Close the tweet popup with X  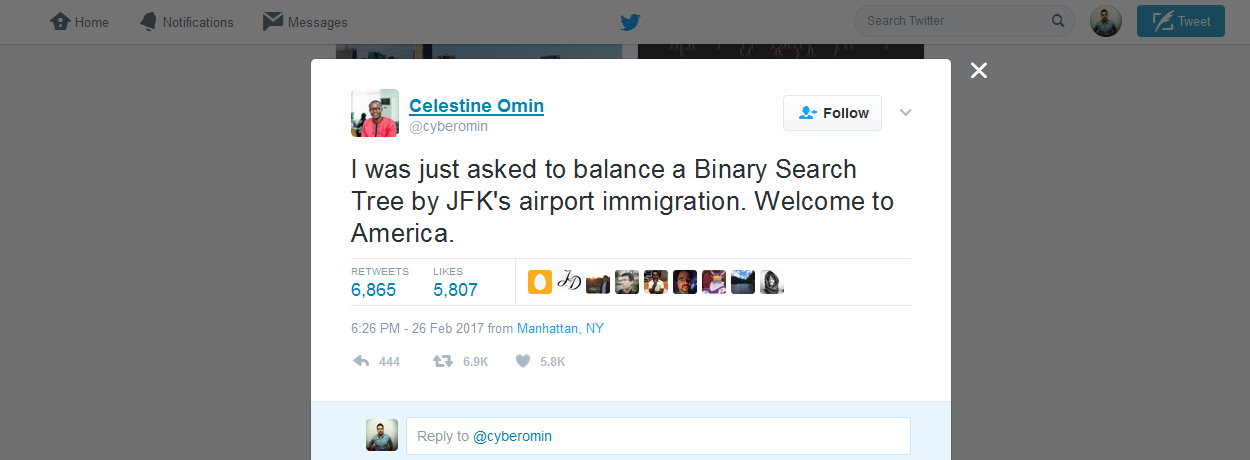[x=979, y=70]
